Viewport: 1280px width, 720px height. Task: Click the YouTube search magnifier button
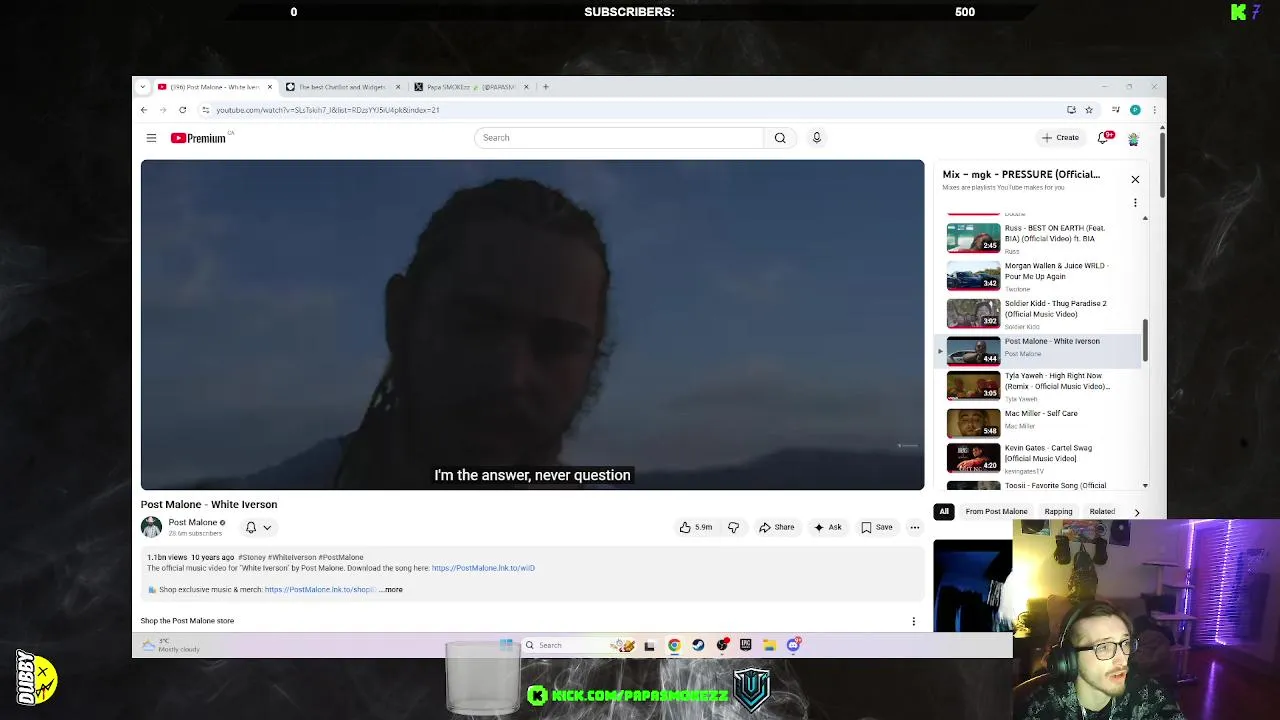(780, 138)
